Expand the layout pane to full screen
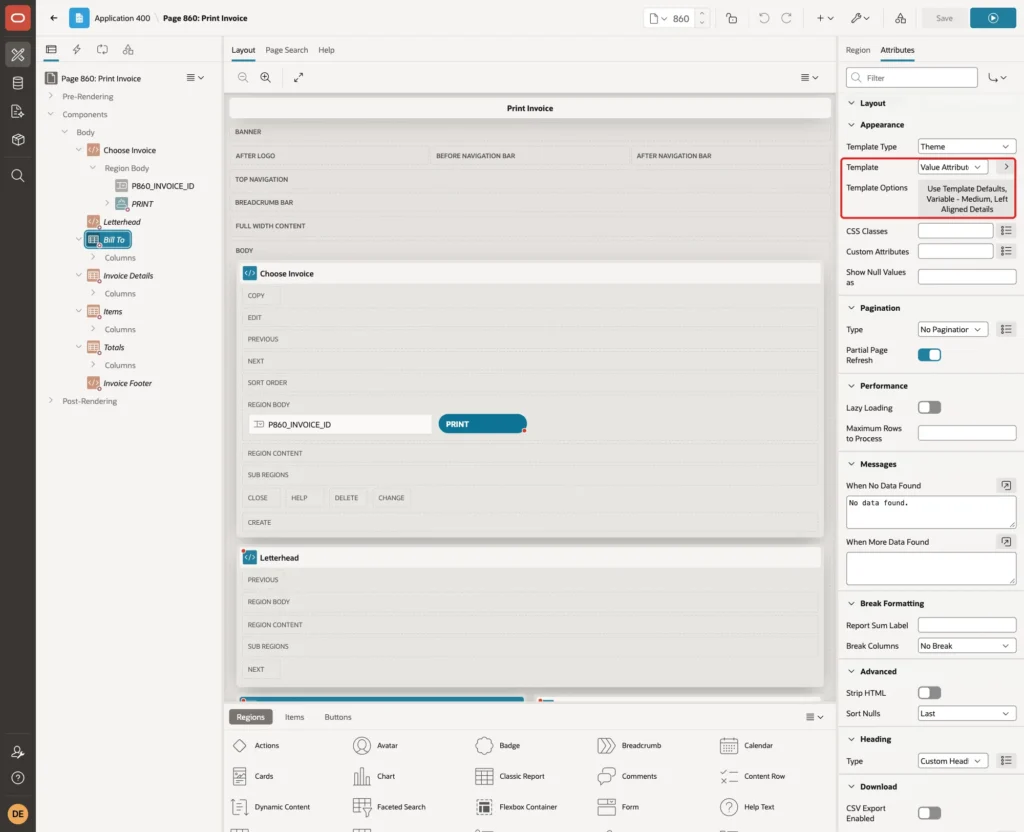The width and height of the screenshot is (1024, 832). pos(298,77)
